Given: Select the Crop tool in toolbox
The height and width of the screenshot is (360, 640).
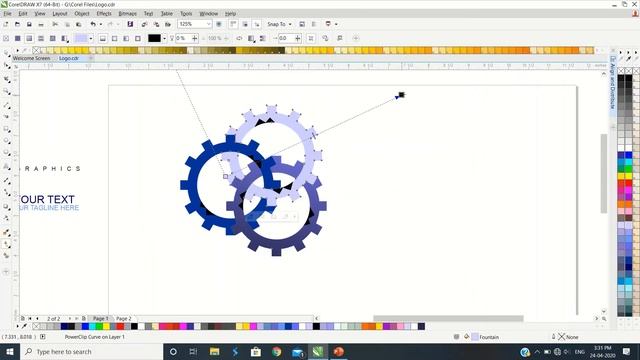Looking at the screenshot, I should coord(7,80).
